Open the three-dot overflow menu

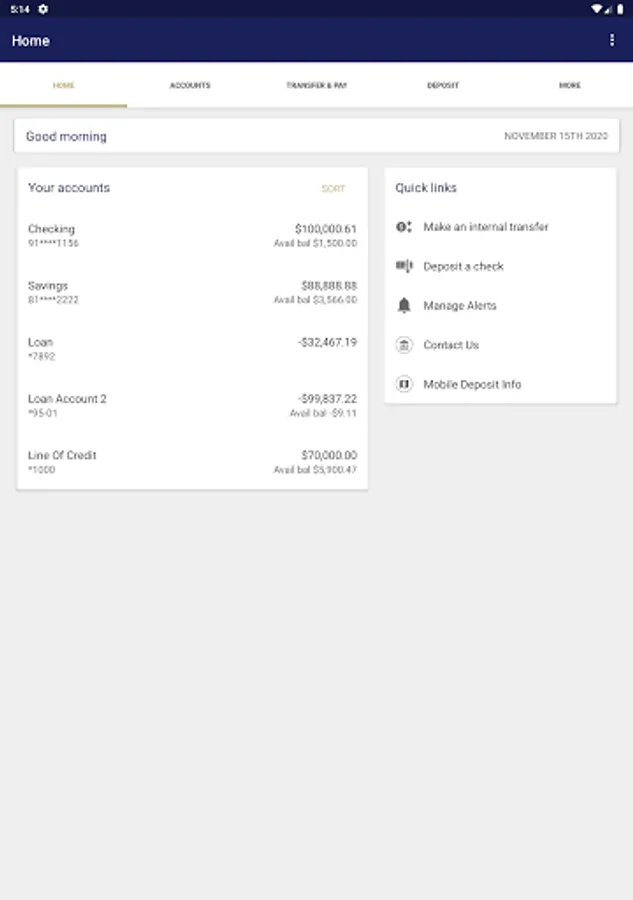(612, 41)
